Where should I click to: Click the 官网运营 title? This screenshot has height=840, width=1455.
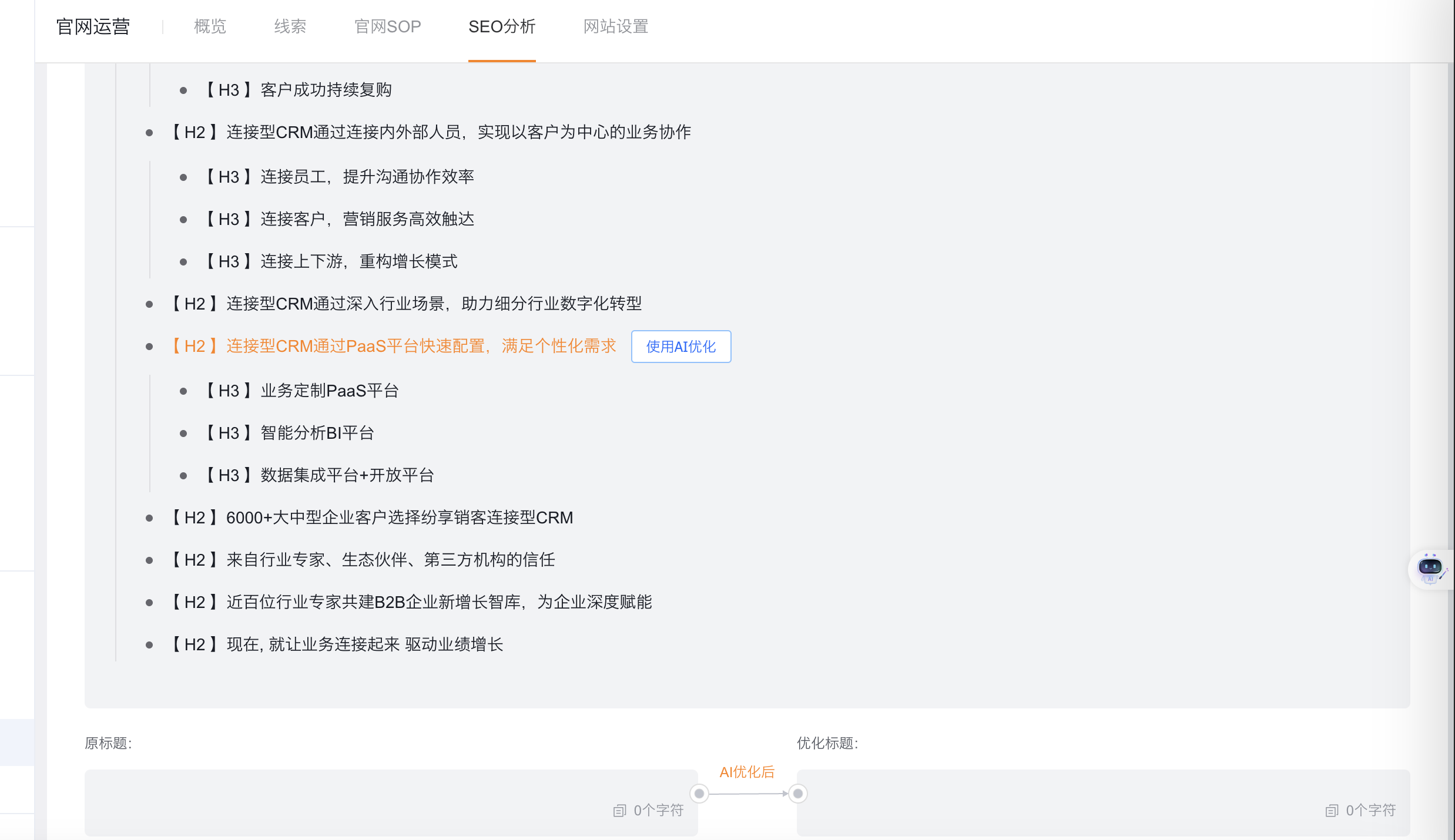click(93, 26)
